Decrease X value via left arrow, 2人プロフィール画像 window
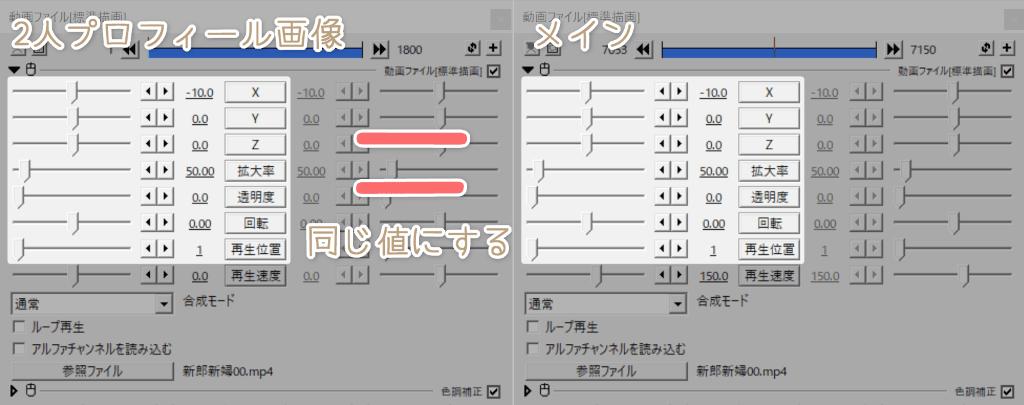1024x405 pixels. click(149, 92)
